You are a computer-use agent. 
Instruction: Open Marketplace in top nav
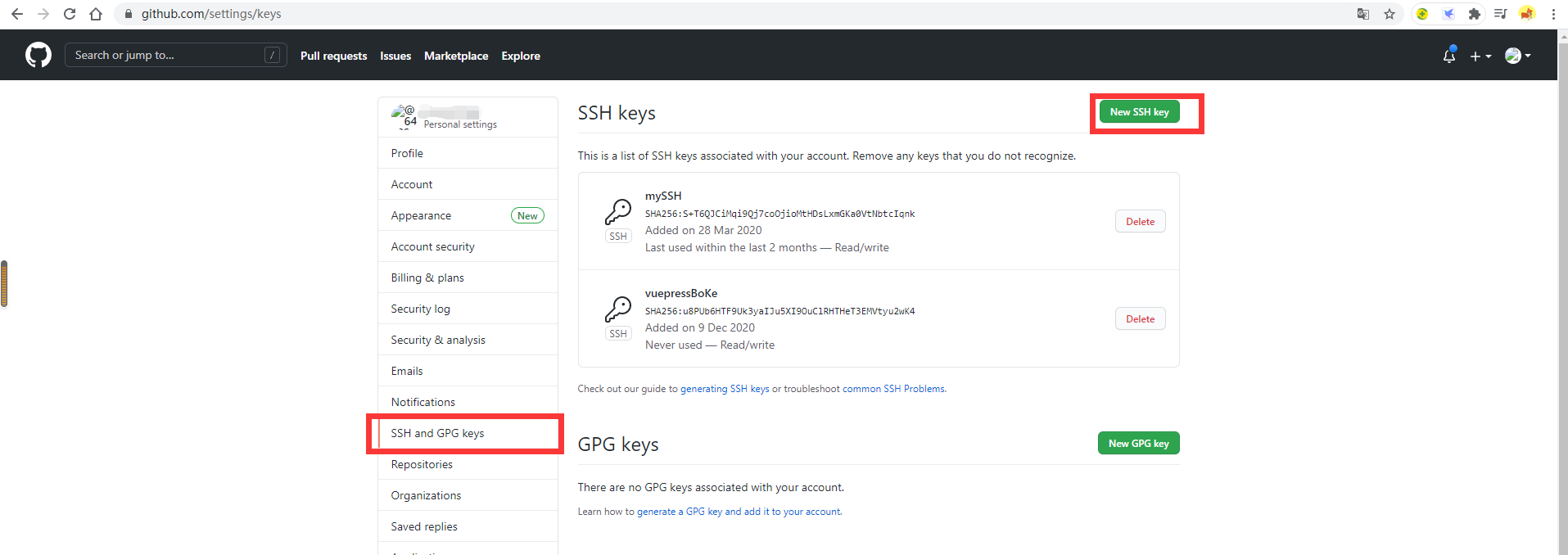tap(456, 56)
